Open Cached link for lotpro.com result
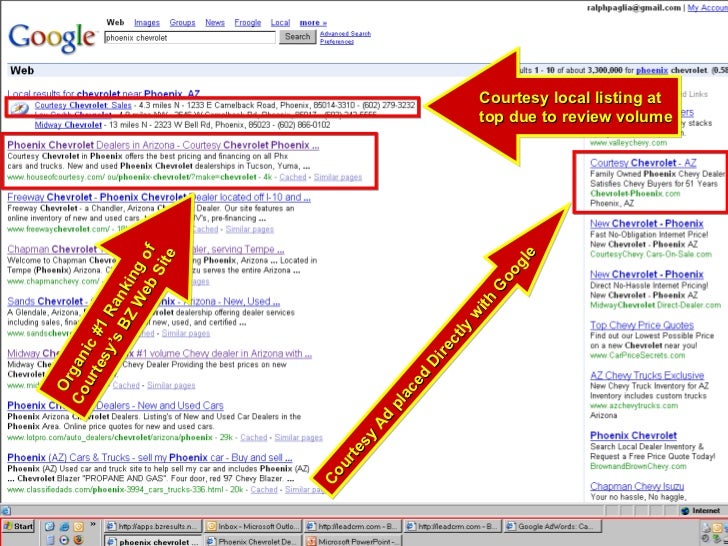 (x=254, y=437)
